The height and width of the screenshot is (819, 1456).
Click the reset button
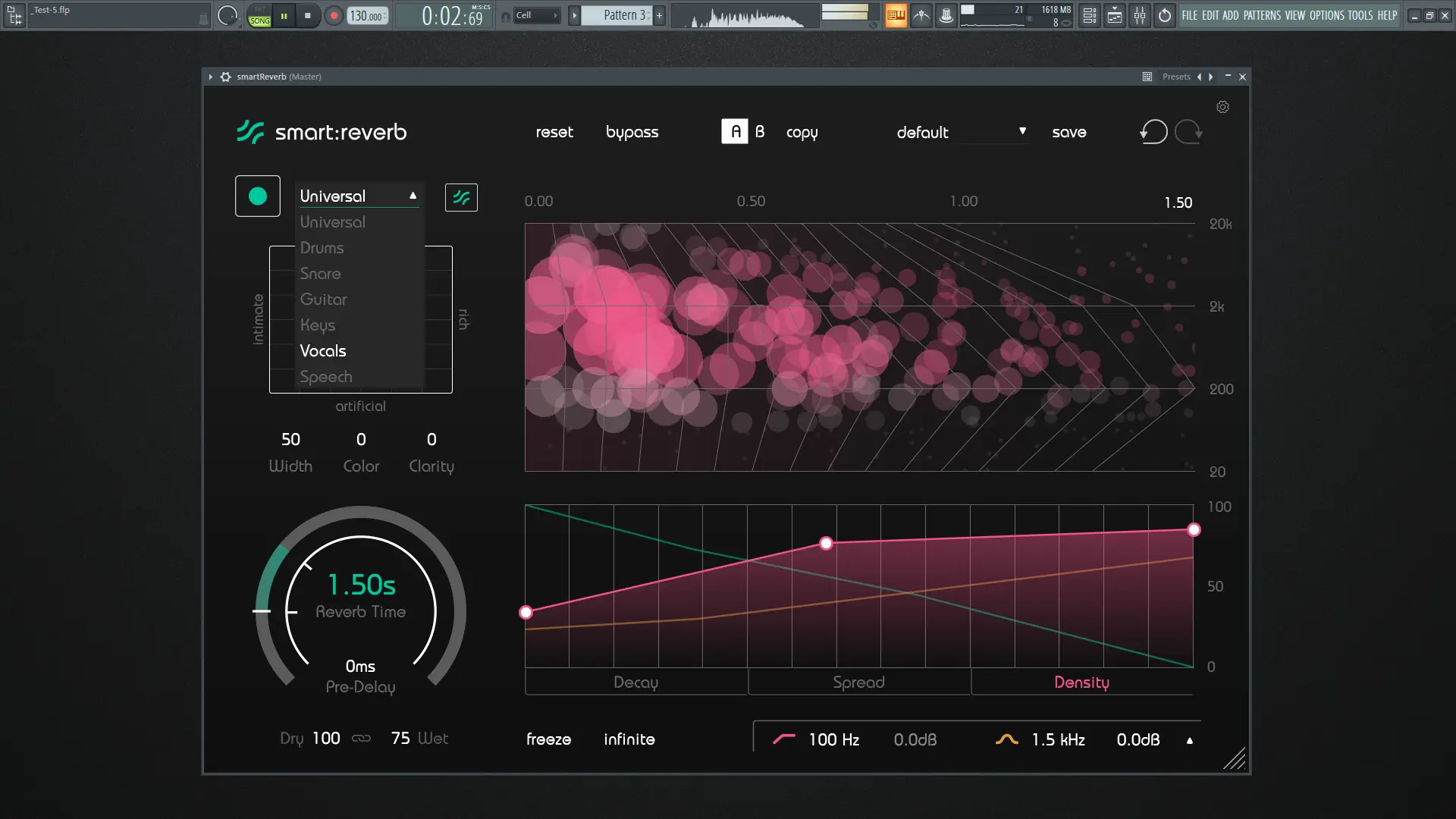coord(554,132)
